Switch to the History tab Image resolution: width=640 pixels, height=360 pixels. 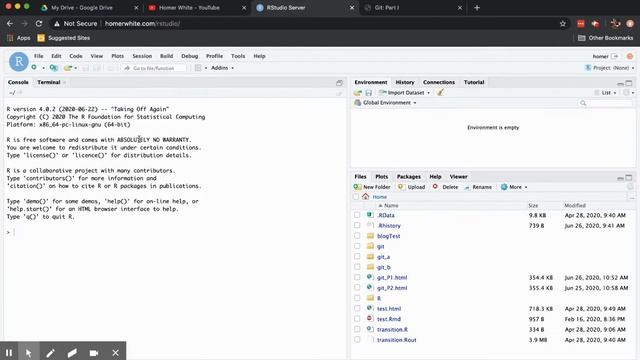[405, 82]
